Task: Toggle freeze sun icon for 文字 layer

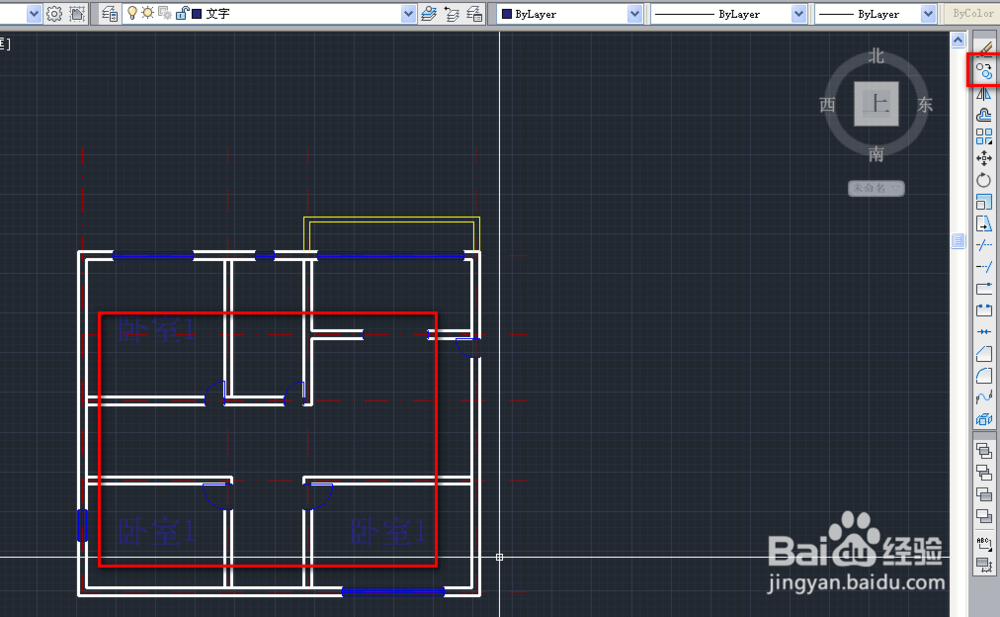Action: tap(147, 13)
